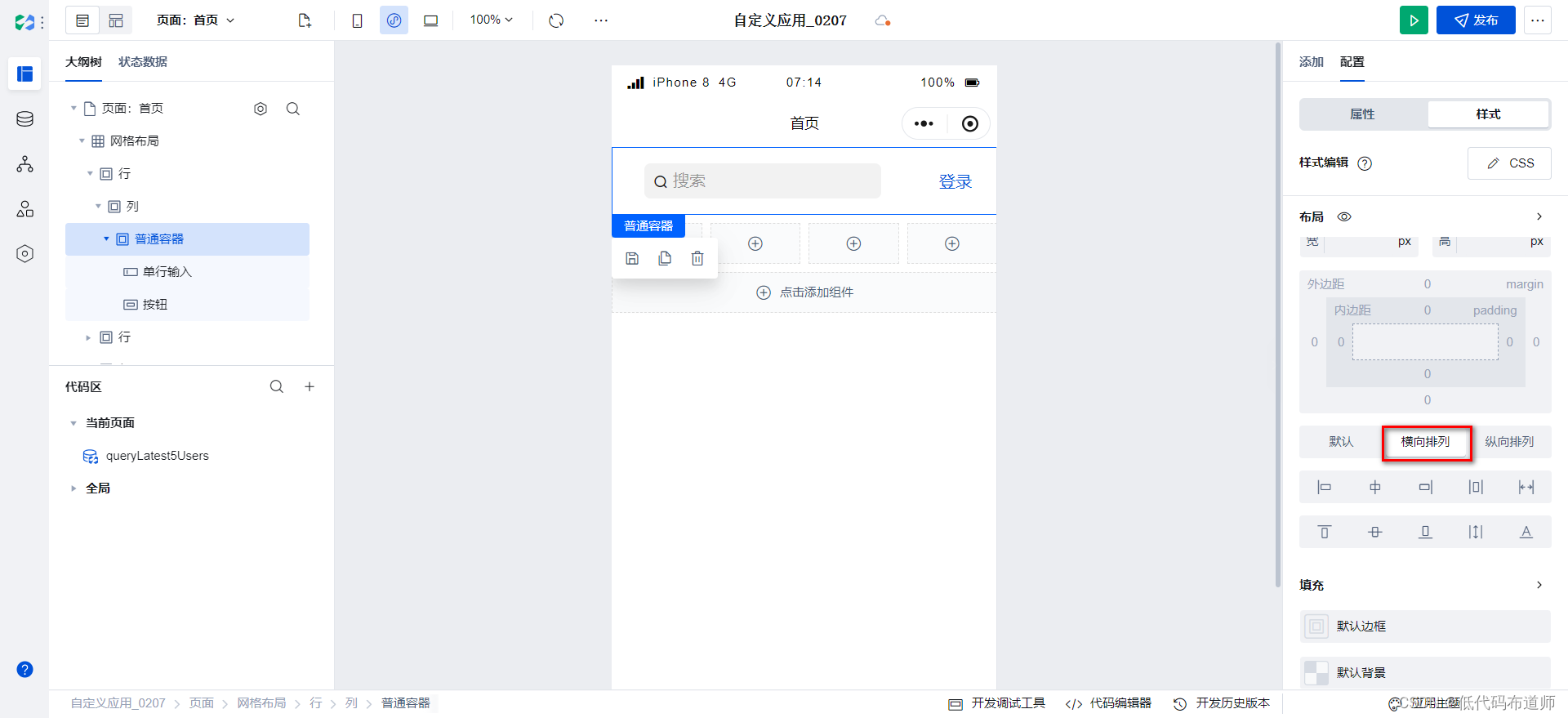Select horizontal align right icon

point(1425,488)
